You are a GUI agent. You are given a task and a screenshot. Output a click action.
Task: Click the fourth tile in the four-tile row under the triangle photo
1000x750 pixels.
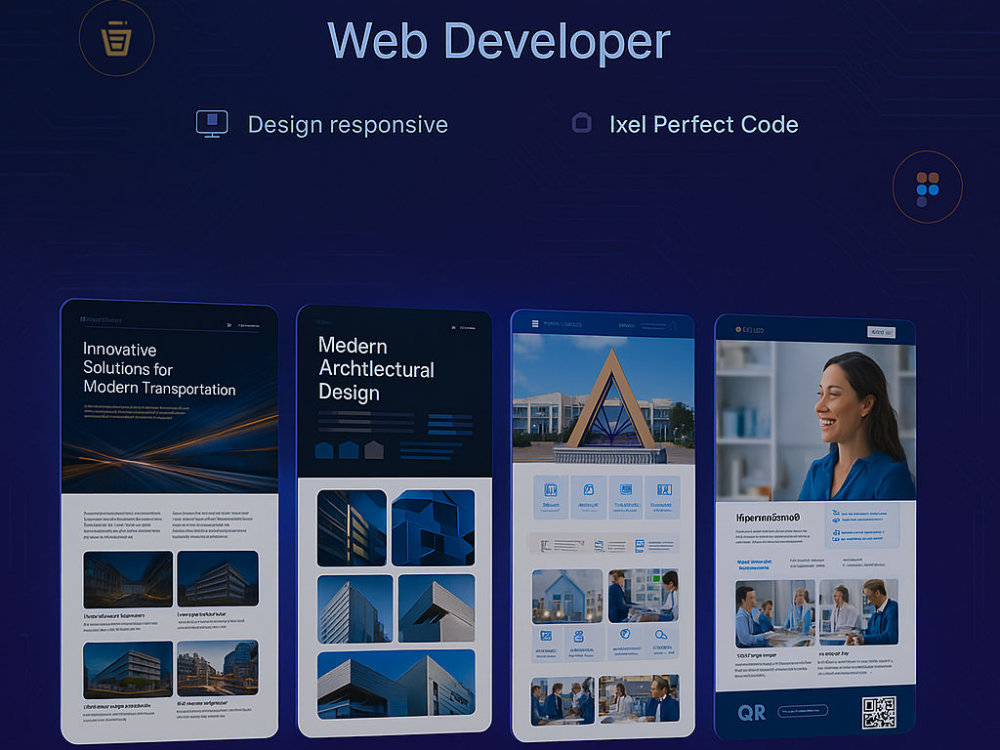(663, 496)
